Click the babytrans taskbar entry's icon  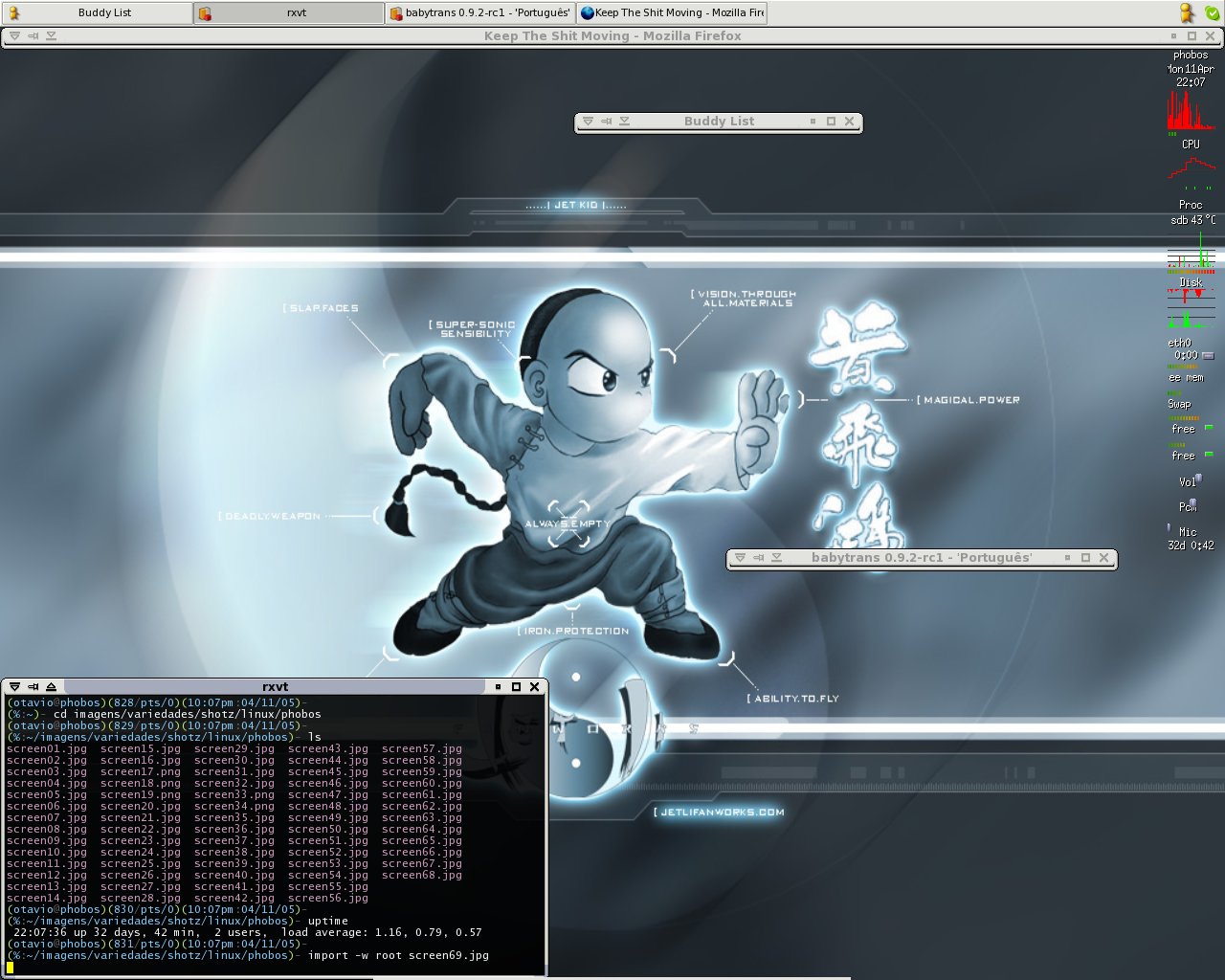click(x=396, y=13)
